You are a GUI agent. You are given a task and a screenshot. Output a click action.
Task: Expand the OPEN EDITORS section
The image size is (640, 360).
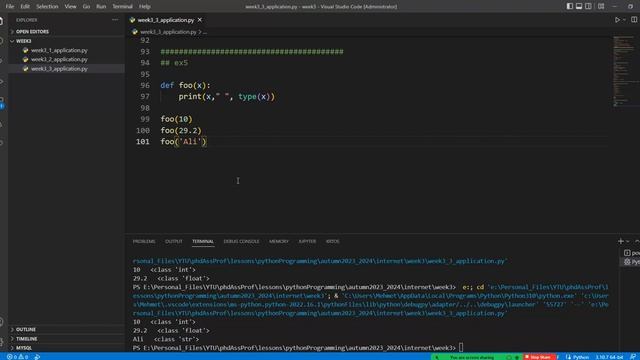(66, 31)
